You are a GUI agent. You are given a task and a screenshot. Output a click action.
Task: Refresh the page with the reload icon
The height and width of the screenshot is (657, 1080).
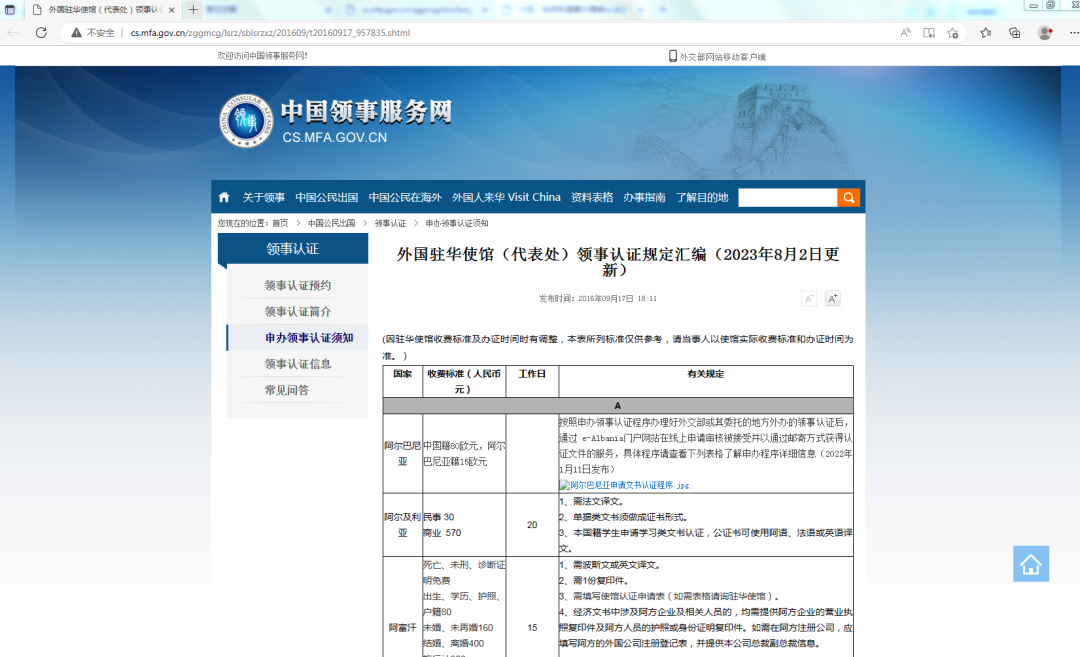[x=40, y=32]
